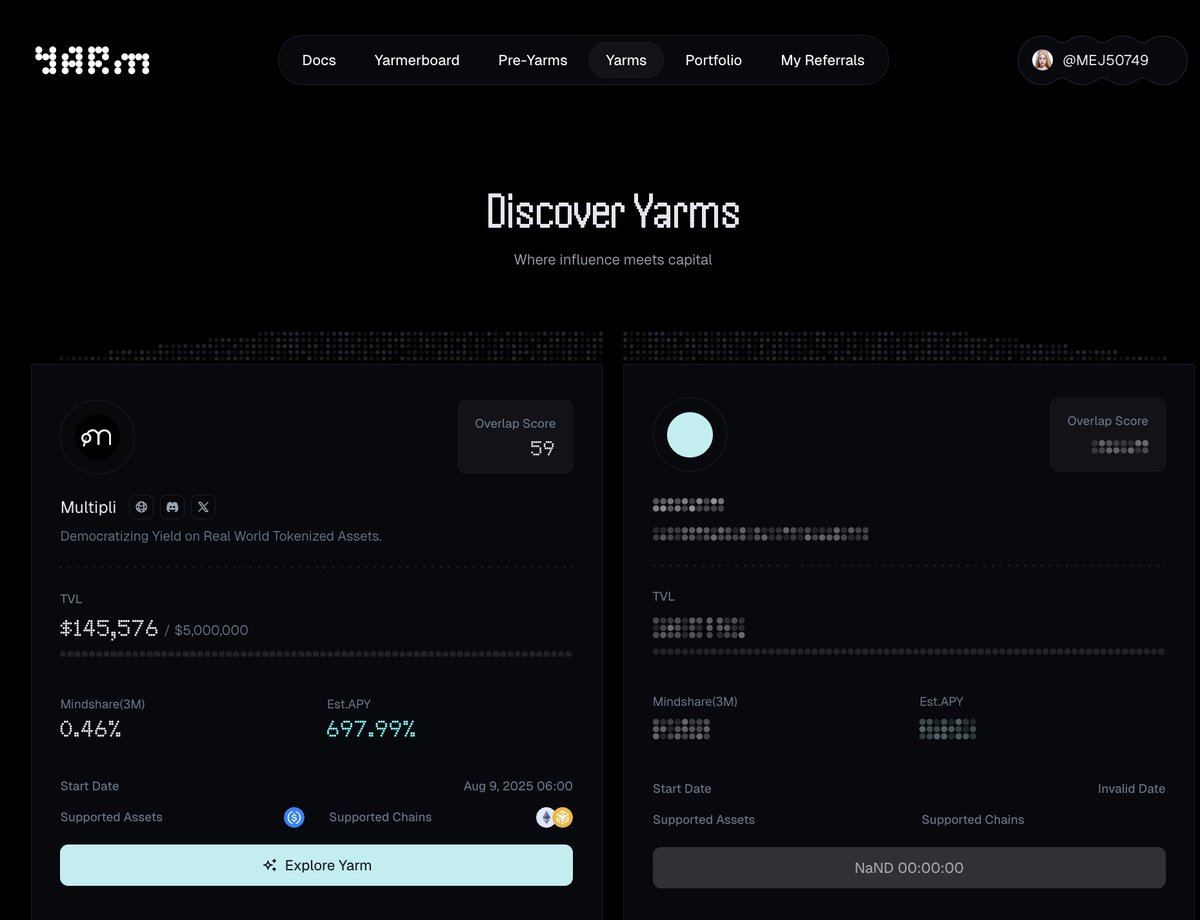1200x920 pixels.
Task: Open Pre-Yarms tab
Action: click(533, 60)
